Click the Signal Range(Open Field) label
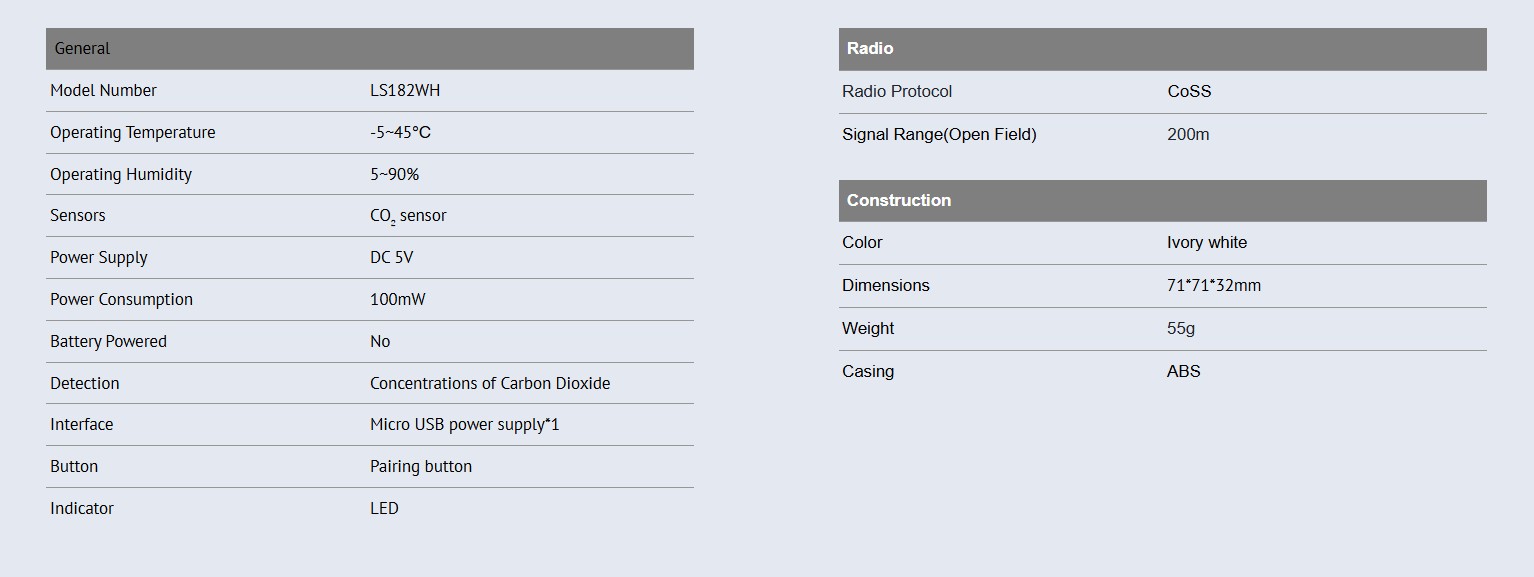Screen dimensions: 1534x577 939,134
